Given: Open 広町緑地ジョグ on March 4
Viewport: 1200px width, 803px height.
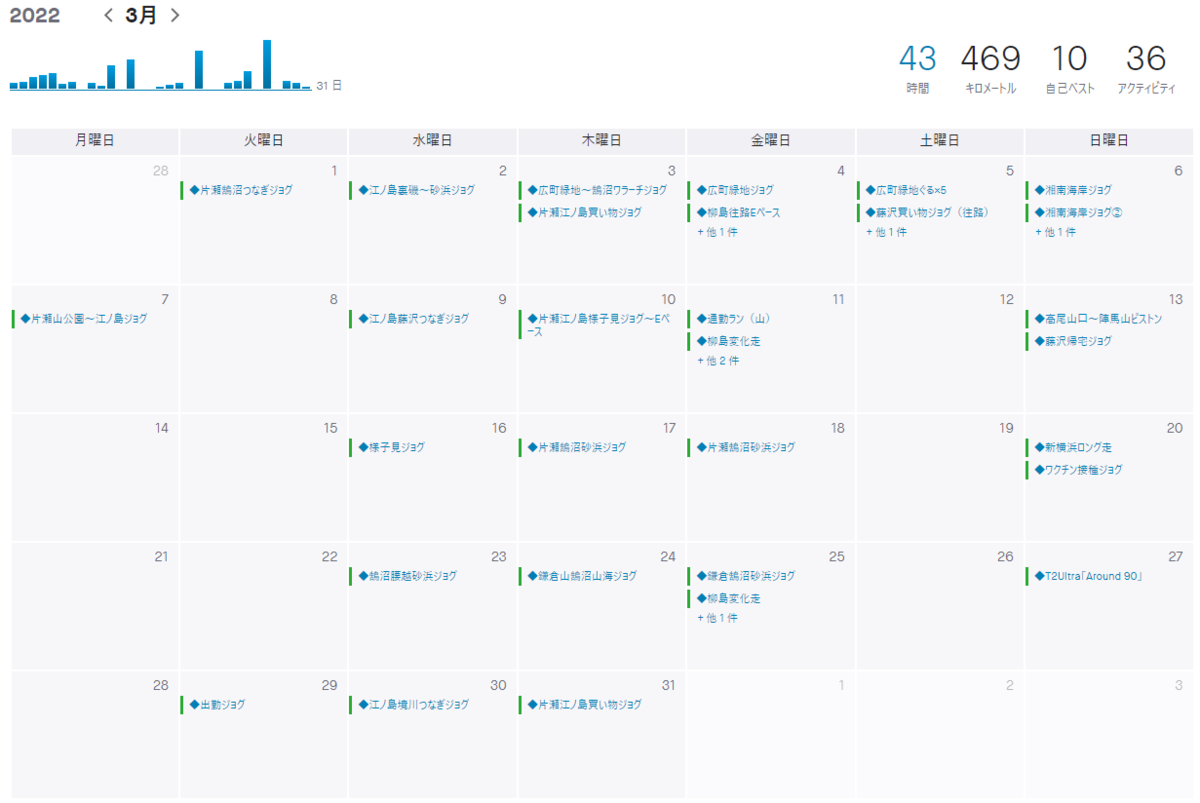Looking at the screenshot, I should pos(735,190).
